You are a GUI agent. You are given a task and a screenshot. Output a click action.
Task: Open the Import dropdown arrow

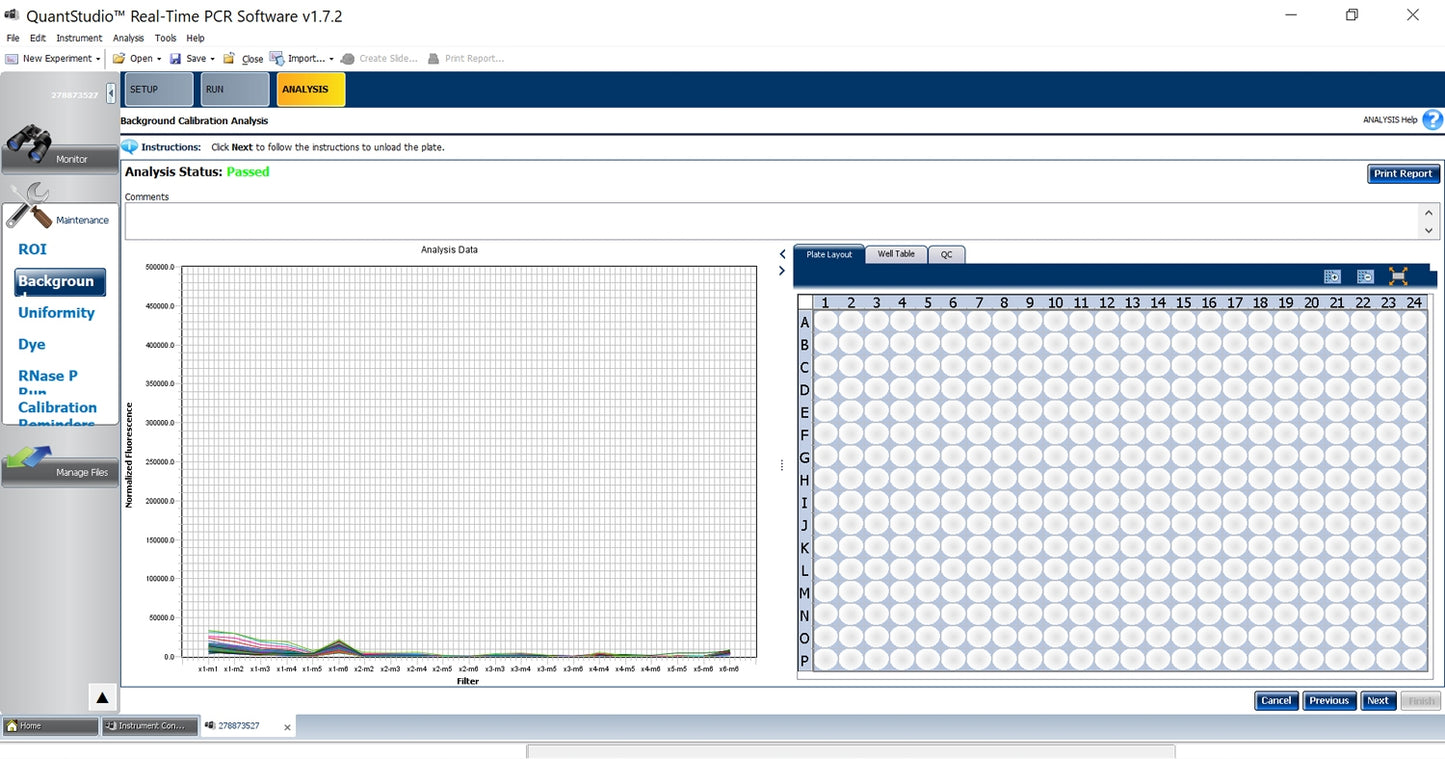(331, 59)
